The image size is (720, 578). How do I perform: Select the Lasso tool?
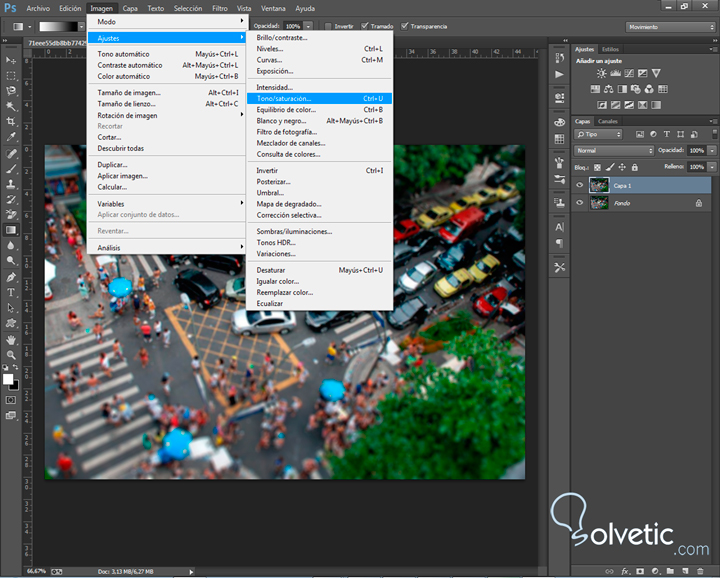[11, 91]
